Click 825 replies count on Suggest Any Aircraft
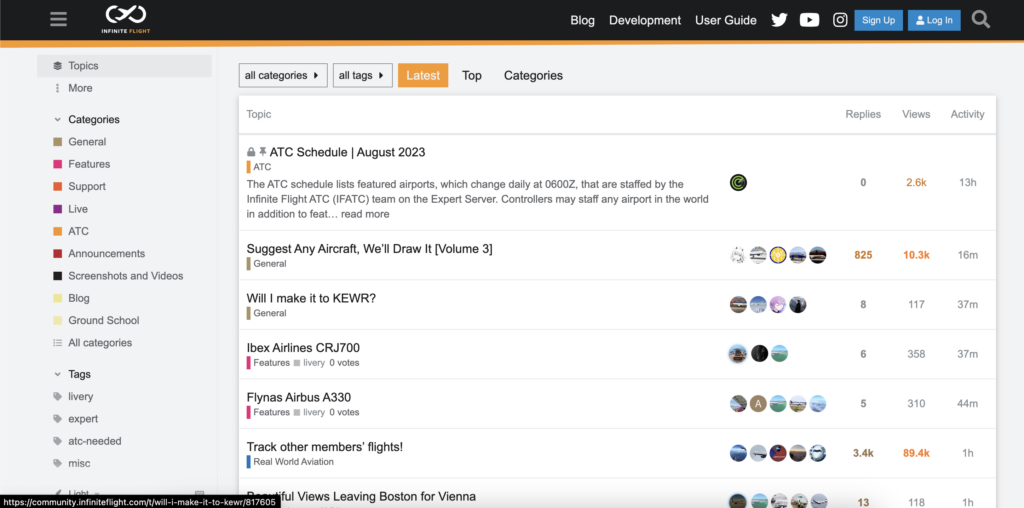 point(863,255)
